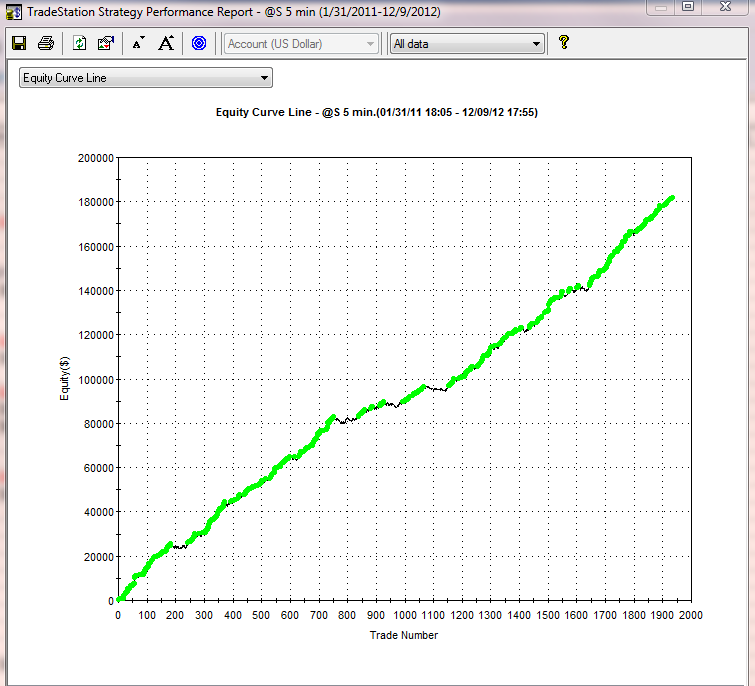The image size is (755, 686).
Task: Open help with the question mark icon
Action: 564,43
